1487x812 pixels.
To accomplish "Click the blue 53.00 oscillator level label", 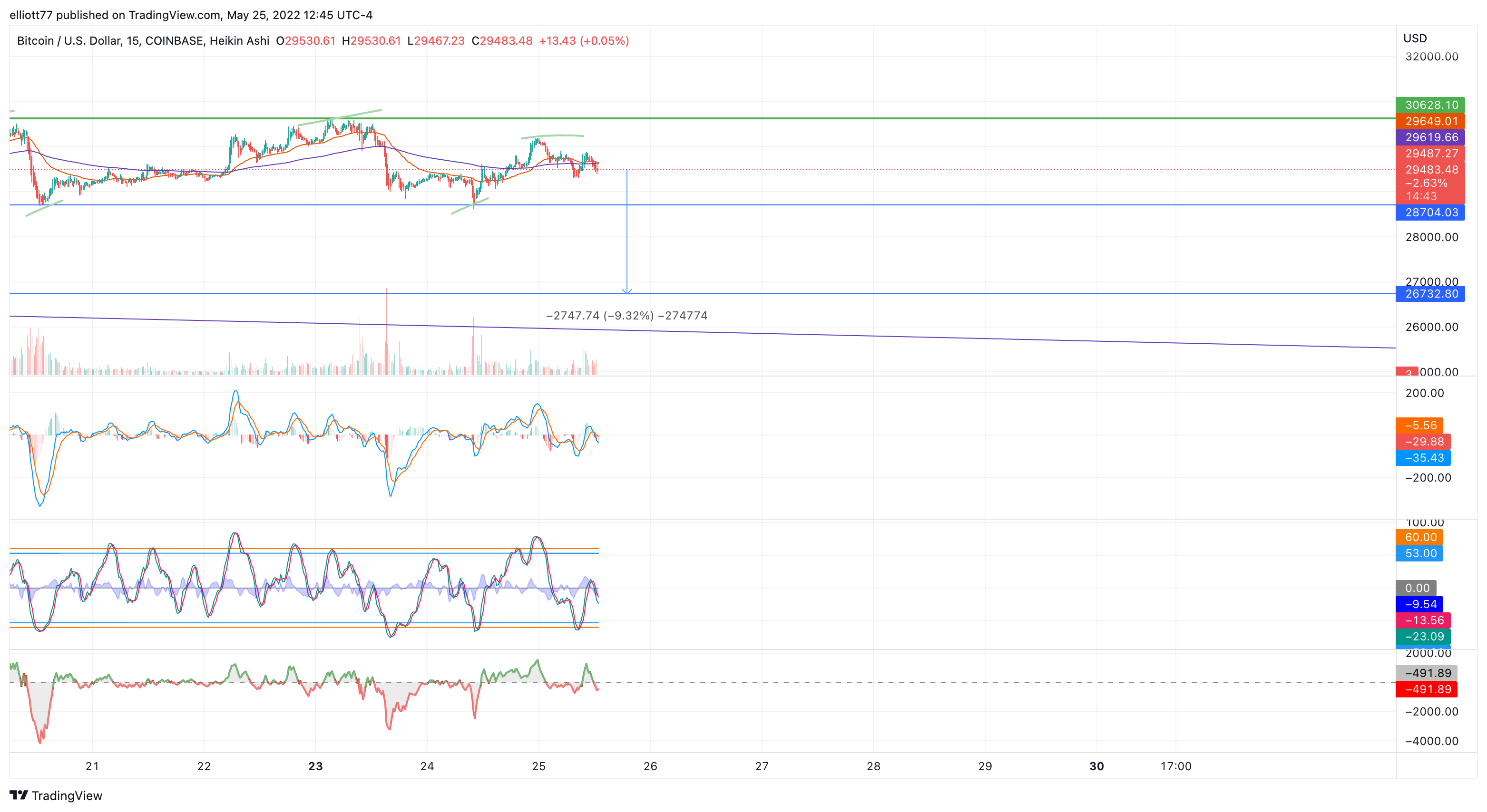I will [x=1419, y=553].
